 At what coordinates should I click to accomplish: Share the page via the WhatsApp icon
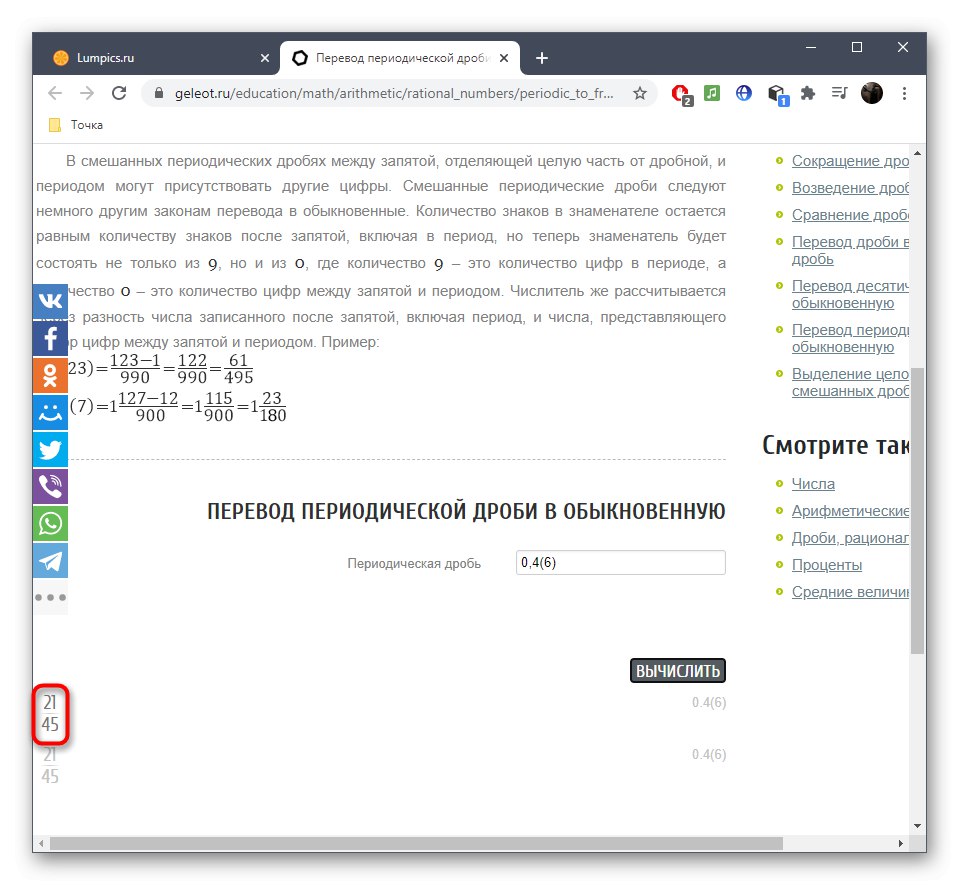point(50,523)
